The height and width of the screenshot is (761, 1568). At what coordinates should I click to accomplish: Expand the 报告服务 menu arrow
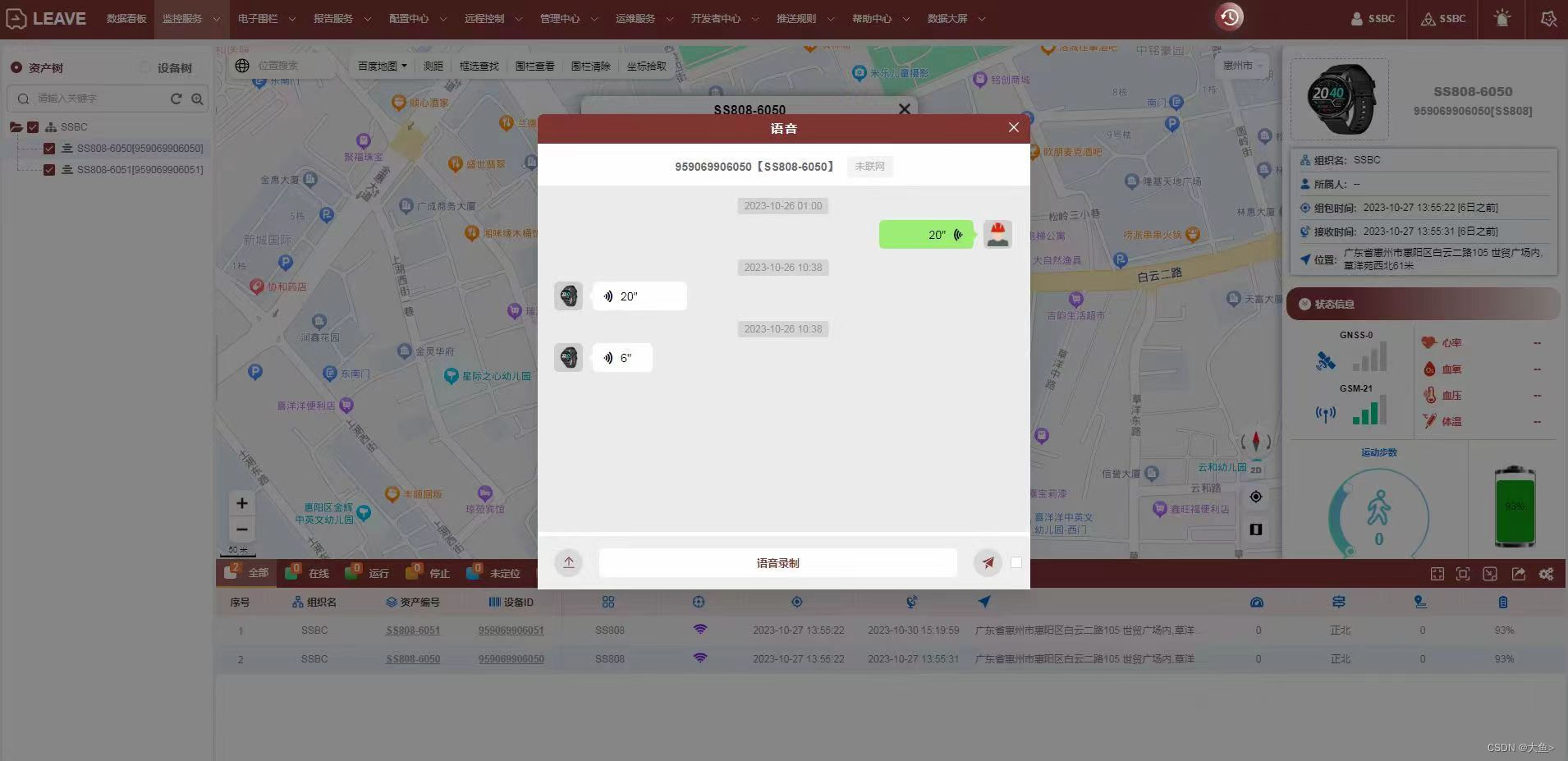367,19
